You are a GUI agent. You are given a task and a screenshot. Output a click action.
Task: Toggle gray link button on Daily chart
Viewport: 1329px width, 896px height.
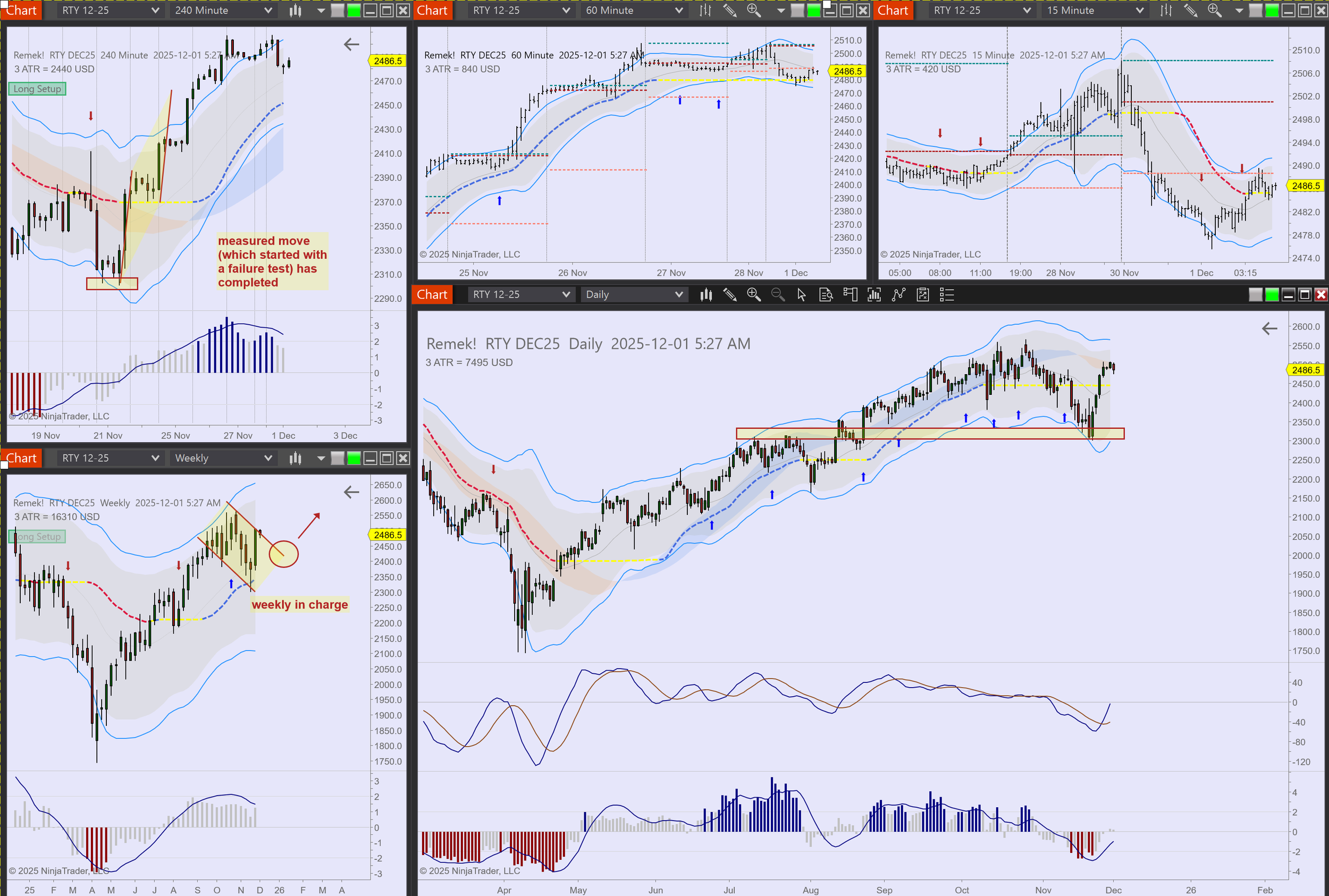pos(1255,295)
